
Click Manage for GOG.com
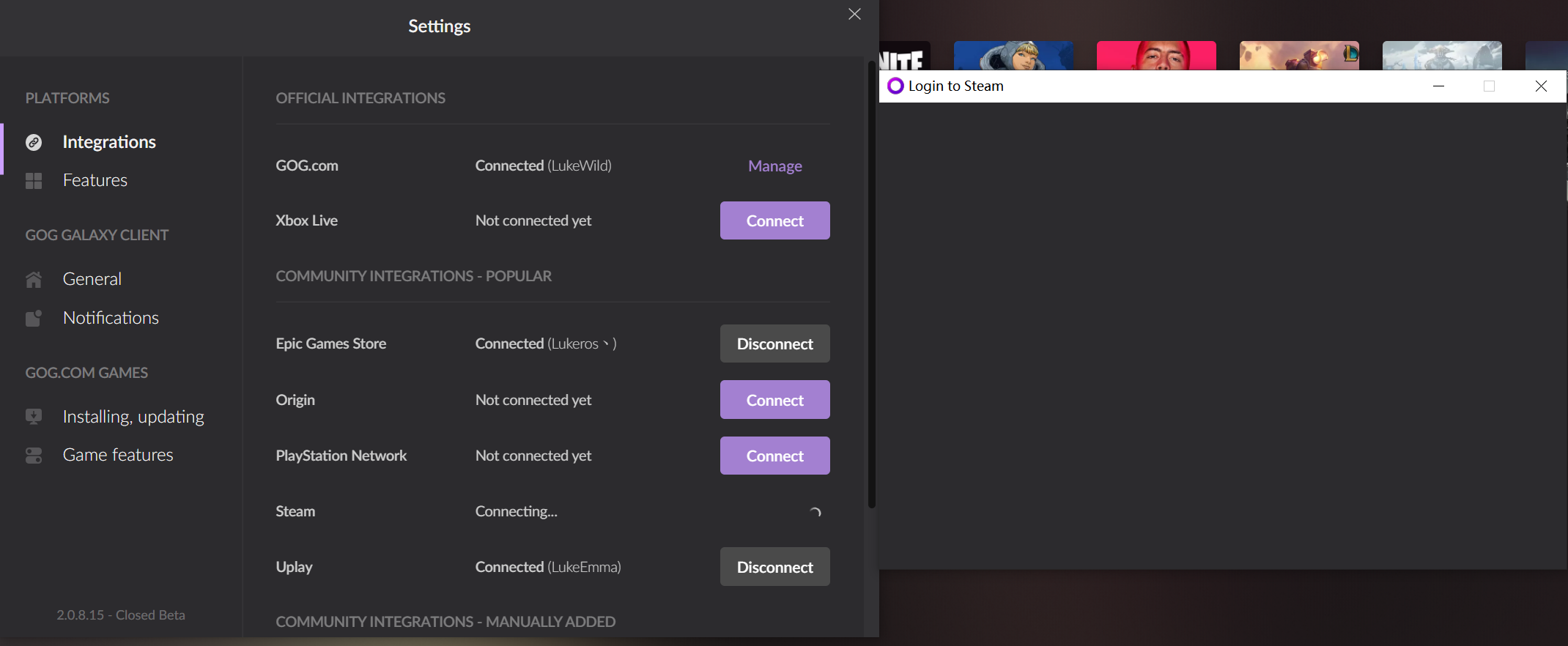[775, 166]
